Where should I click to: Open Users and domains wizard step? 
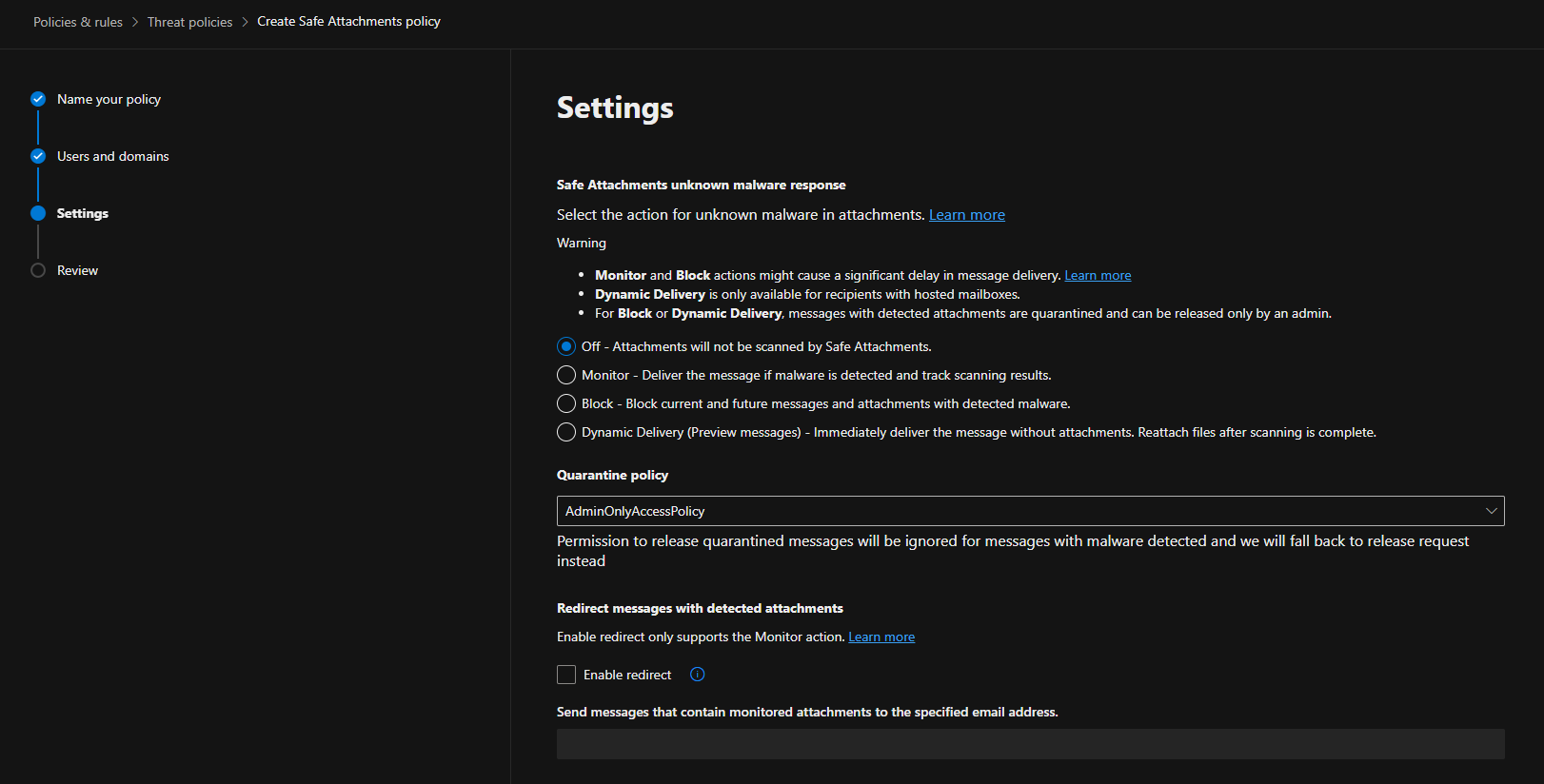(112, 156)
